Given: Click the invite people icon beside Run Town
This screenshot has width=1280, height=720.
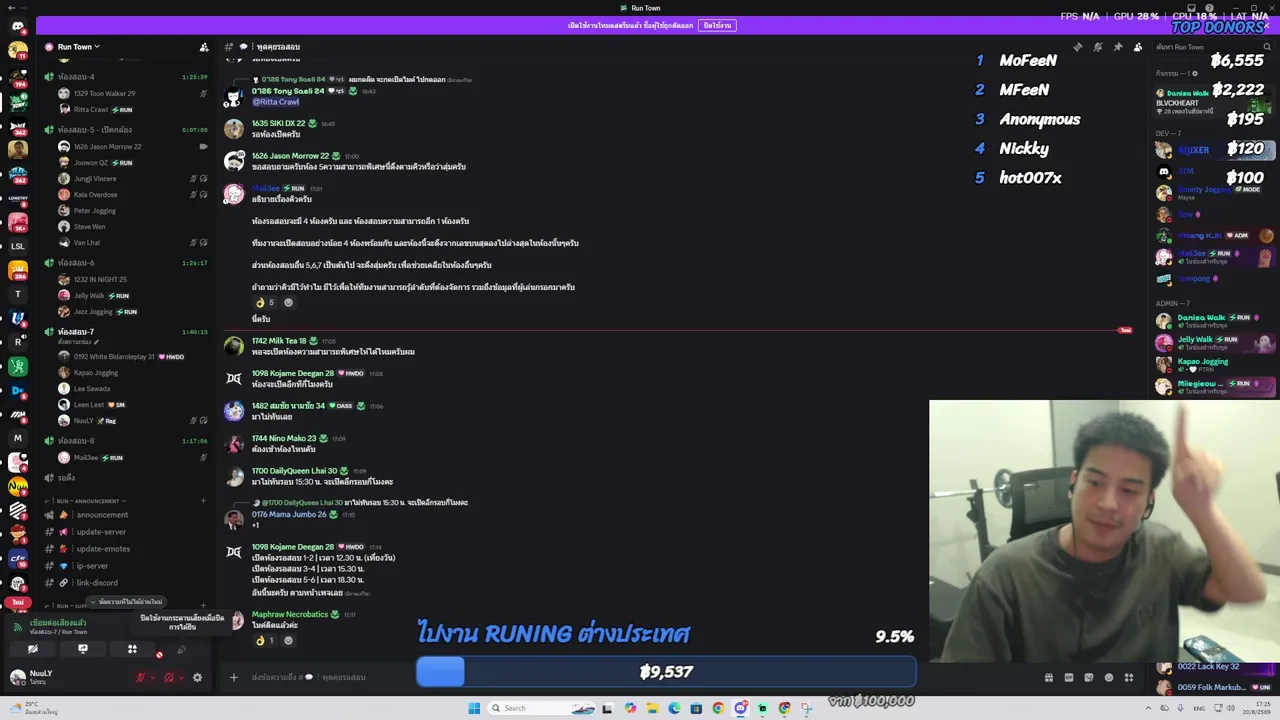Looking at the screenshot, I should coord(204,47).
